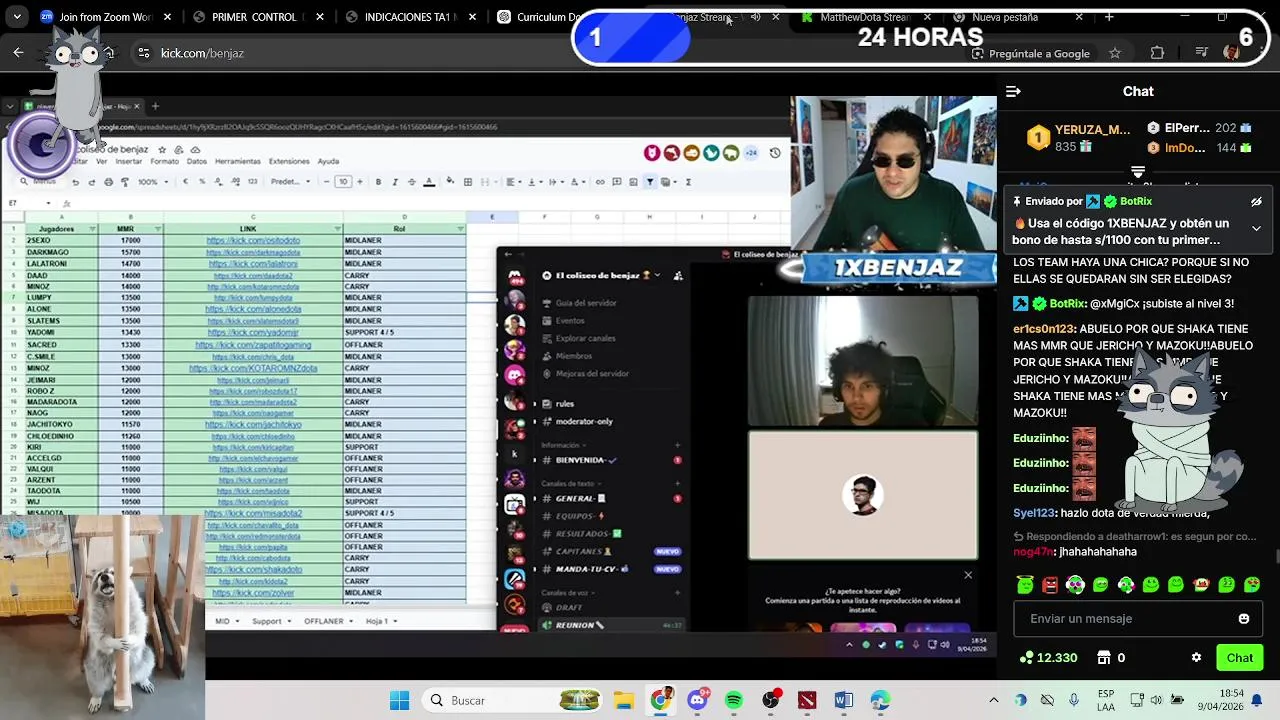Toggle italic in spreadsheet toolbar
1280x720 pixels.
click(395, 182)
